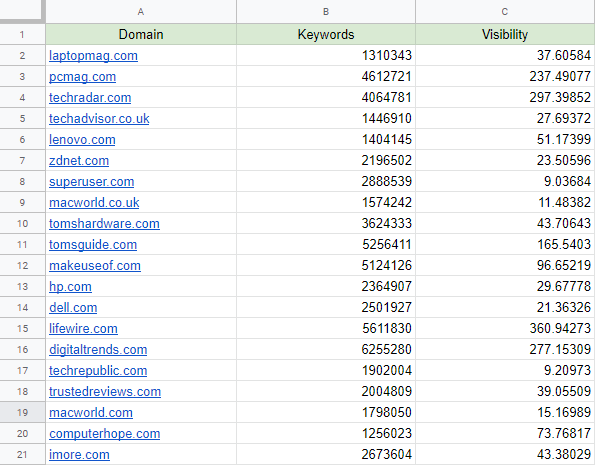Screen dimensions: 595x465
Task: Visit the dell.com link
Action: tap(73, 307)
